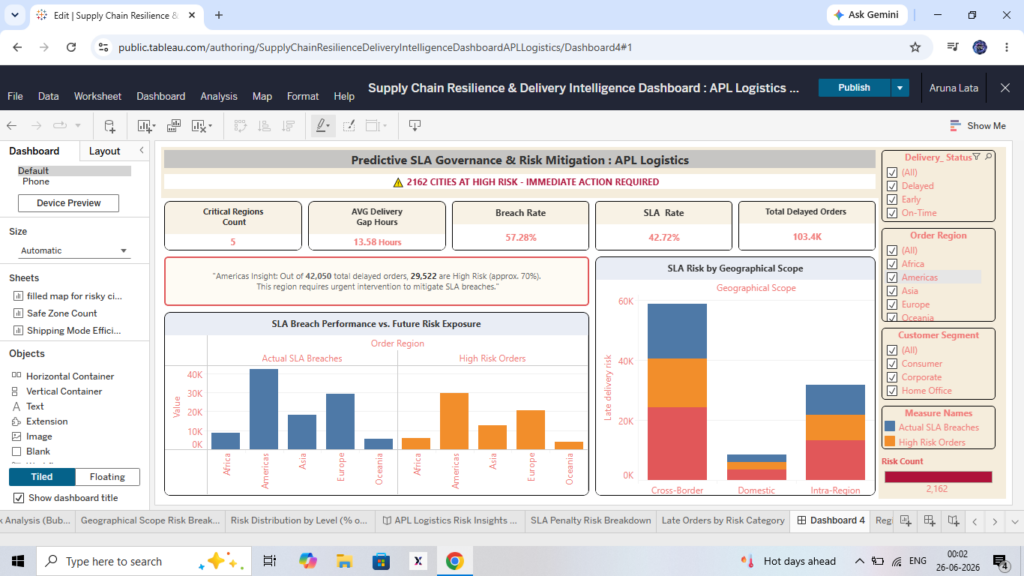1024x576 pixels.
Task: Click the Download presentation icon
Action: point(415,125)
